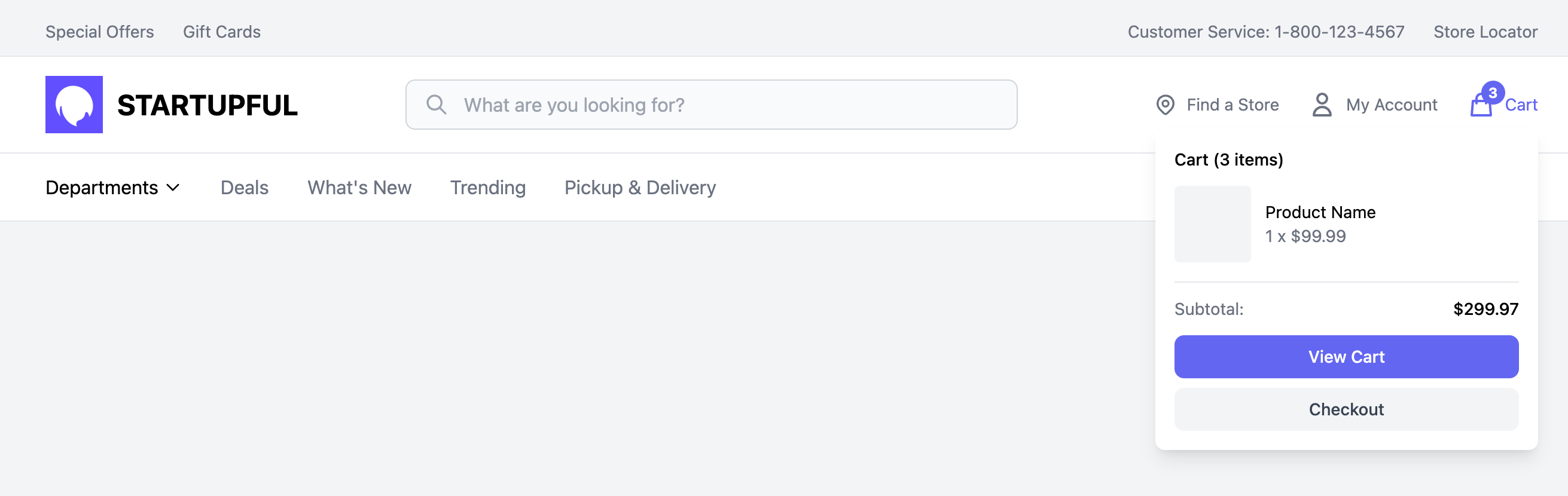
Task: Click the View Cart button
Action: [x=1346, y=357]
